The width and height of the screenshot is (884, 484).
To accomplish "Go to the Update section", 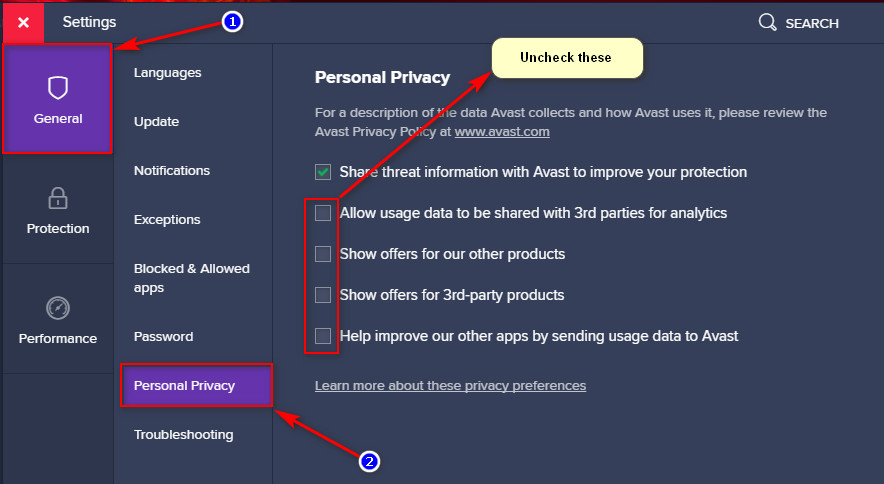I will click(x=156, y=122).
